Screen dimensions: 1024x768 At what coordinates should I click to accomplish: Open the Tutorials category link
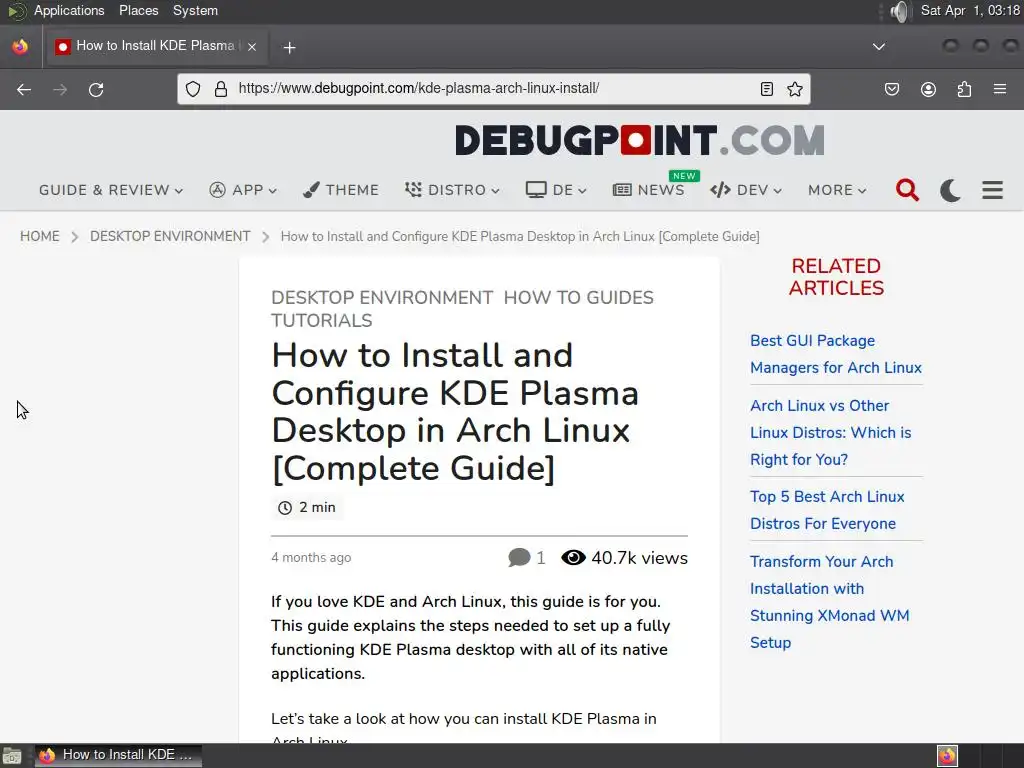322,321
